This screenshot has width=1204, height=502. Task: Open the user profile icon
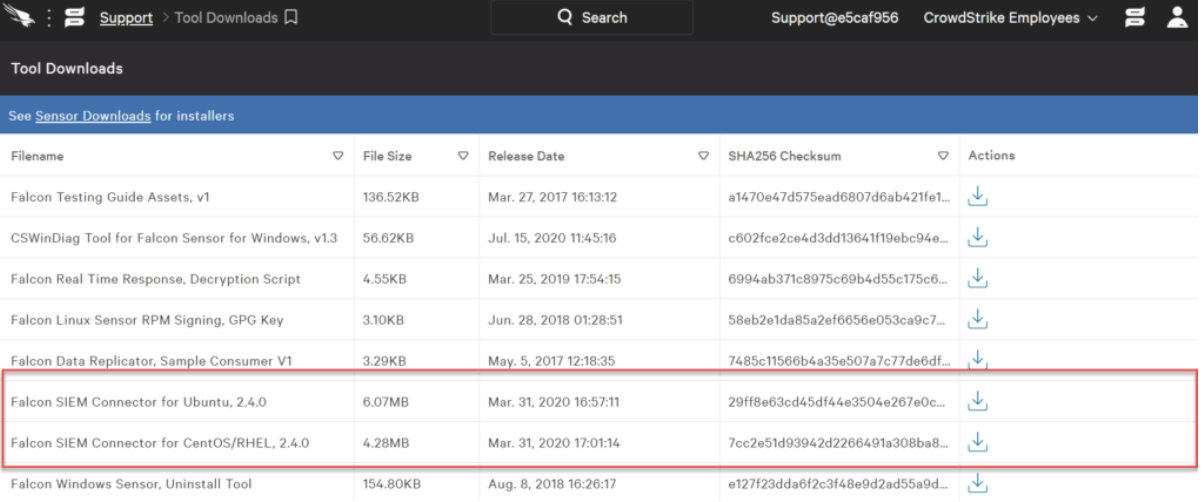pyautogui.click(x=1177, y=17)
